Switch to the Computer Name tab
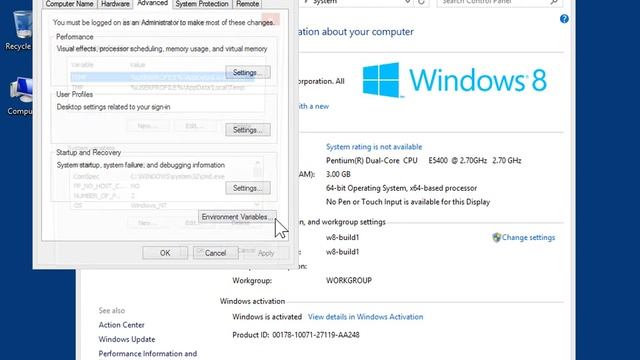Viewport: 640px width, 360px height. click(x=69, y=4)
